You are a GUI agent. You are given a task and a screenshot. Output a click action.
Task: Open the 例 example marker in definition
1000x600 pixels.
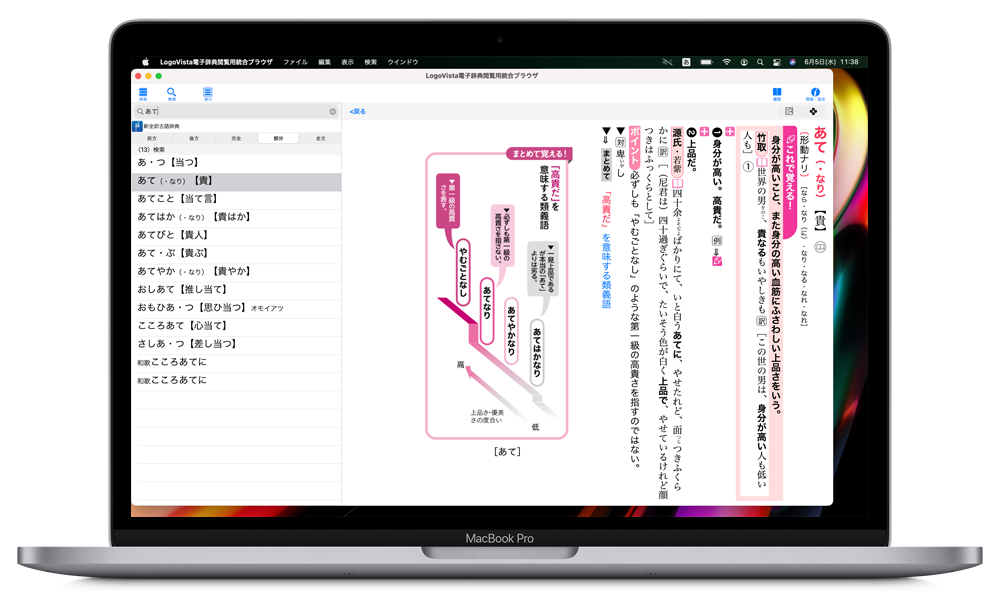tap(716, 243)
